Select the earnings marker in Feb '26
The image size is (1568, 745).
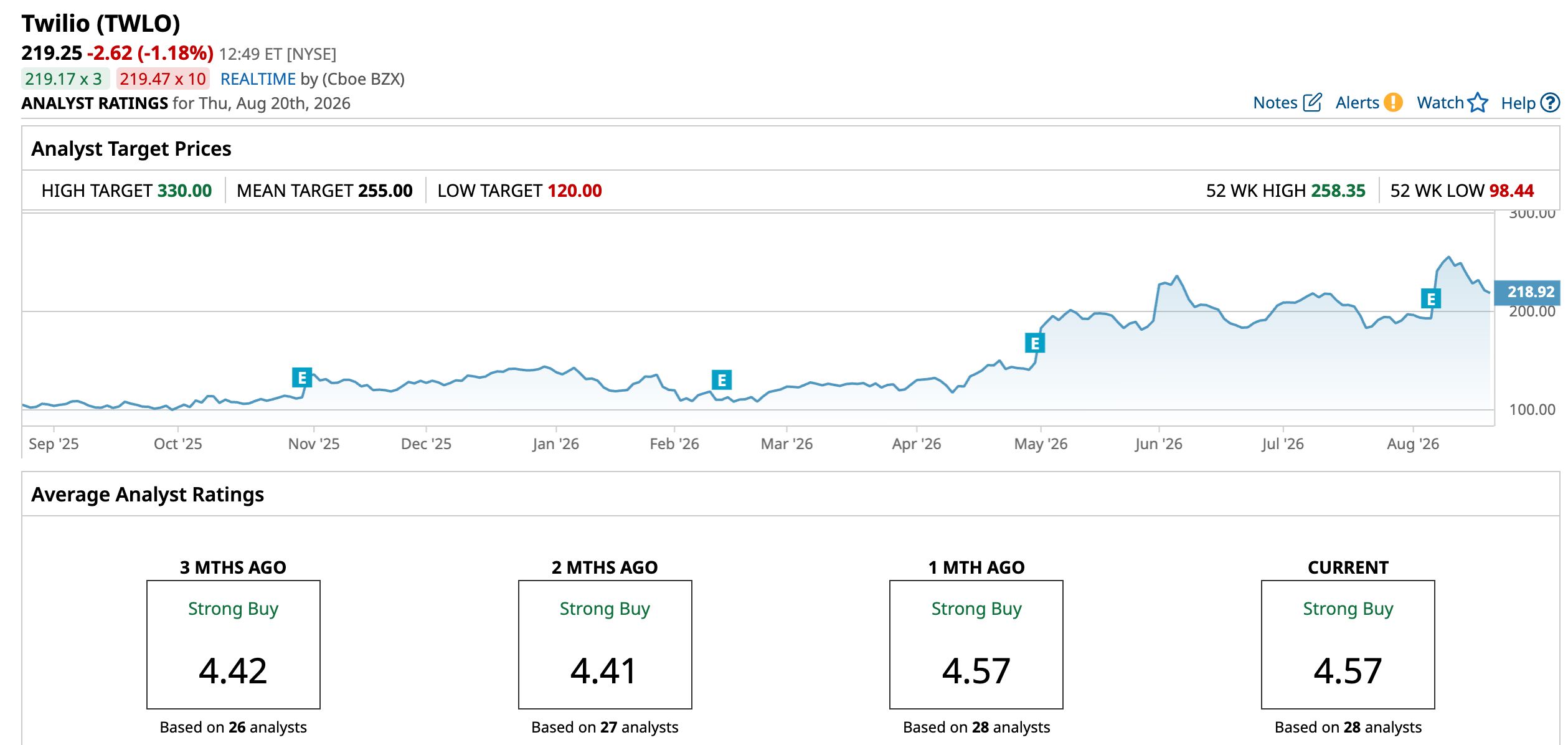pyautogui.click(x=722, y=380)
